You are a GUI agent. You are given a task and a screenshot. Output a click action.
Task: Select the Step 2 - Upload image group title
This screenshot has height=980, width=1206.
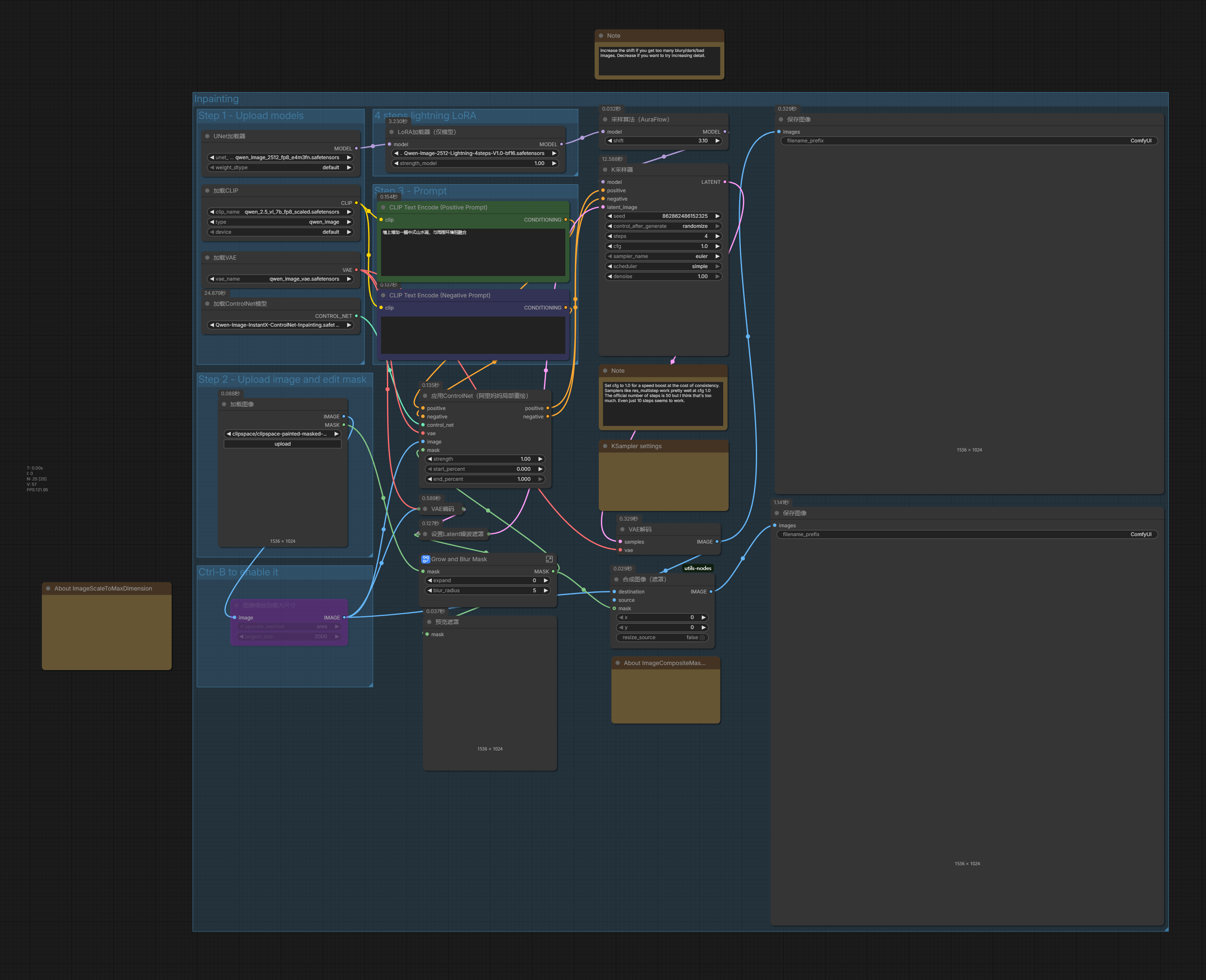282,380
